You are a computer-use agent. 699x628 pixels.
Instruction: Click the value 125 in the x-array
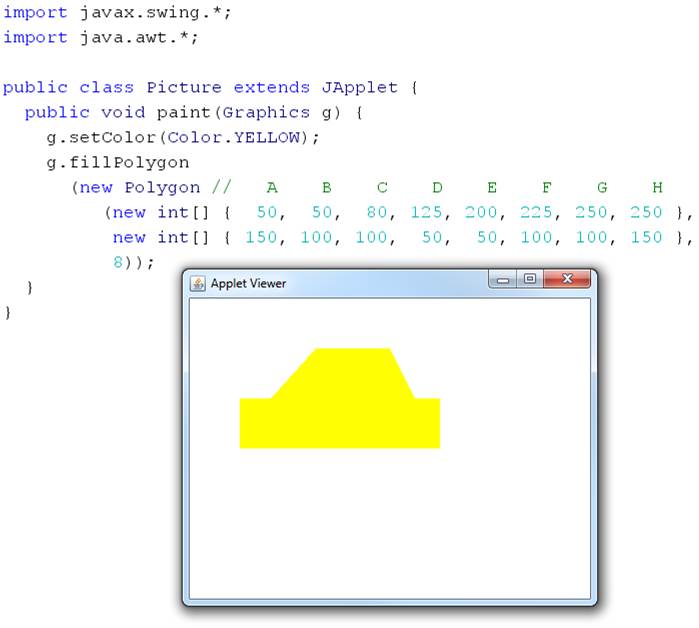pos(426,212)
